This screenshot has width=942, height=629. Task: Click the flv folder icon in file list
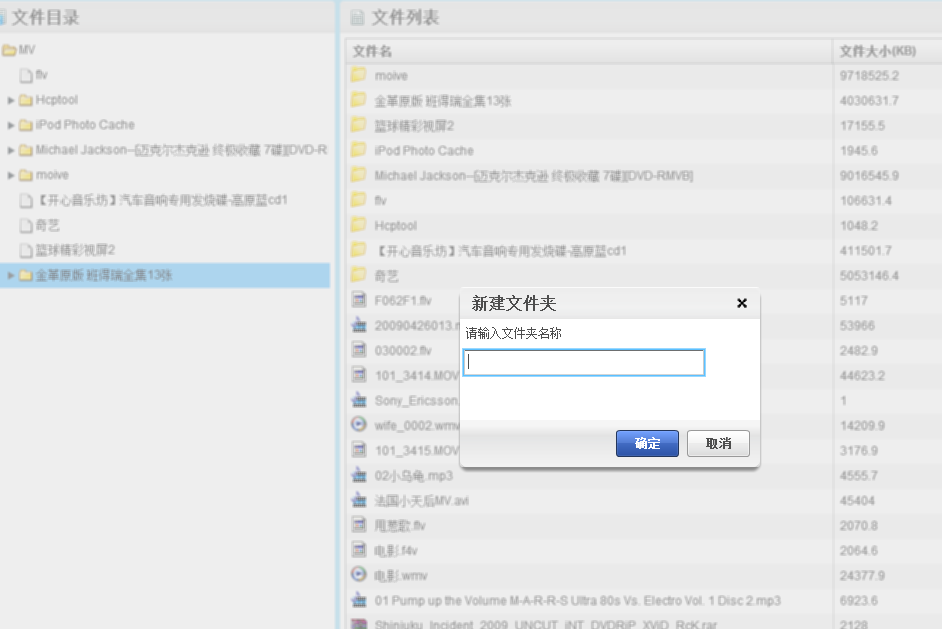[x=359, y=200]
